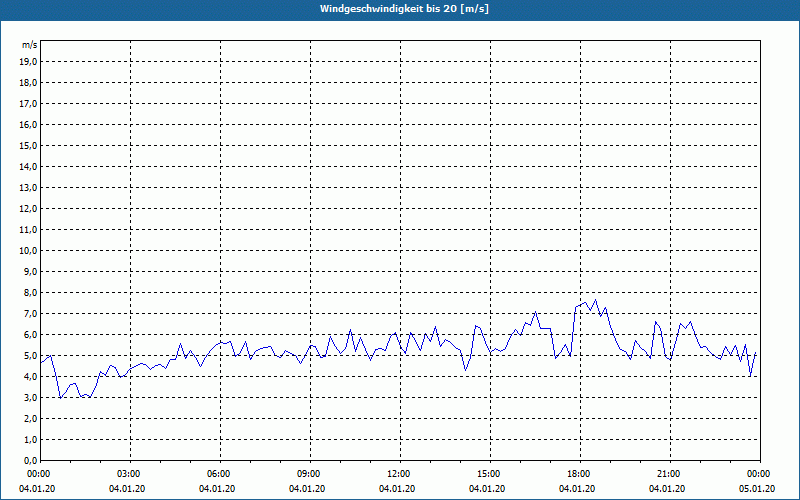Viewport: 800px width, 500px height.
Task: Click the "04.01.20" date beneath 06:00
Action: point(217,489)
